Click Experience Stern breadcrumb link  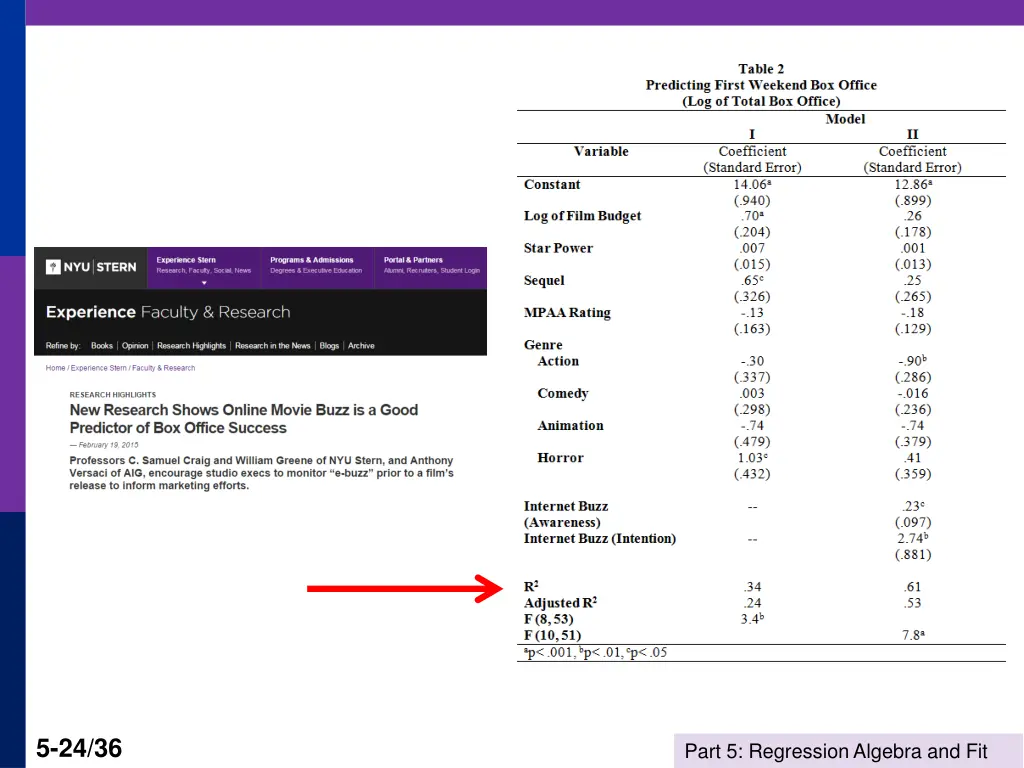pyautogui.click(x=101, y=368)
